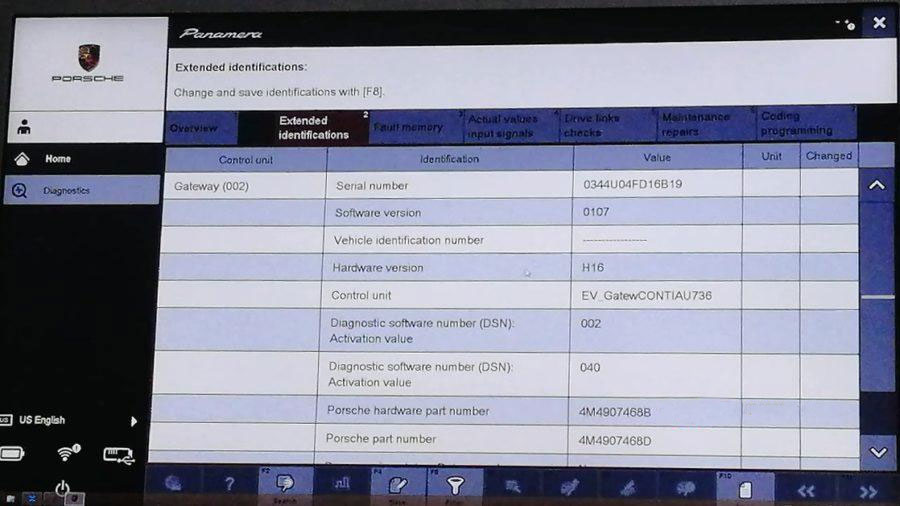Select Porsche hardware part number row
Screen dimensions: 900x506
click(x=505, y=411)
